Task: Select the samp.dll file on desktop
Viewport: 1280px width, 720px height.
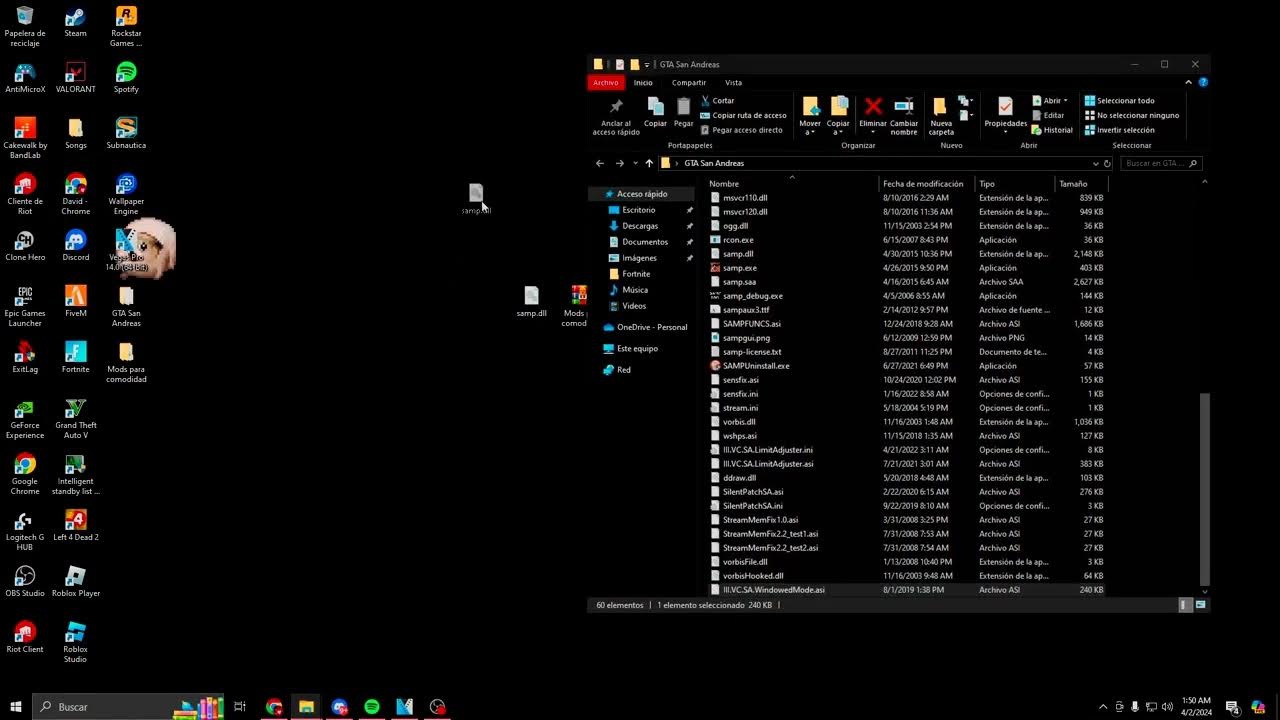Action: [x=531, y=302]
